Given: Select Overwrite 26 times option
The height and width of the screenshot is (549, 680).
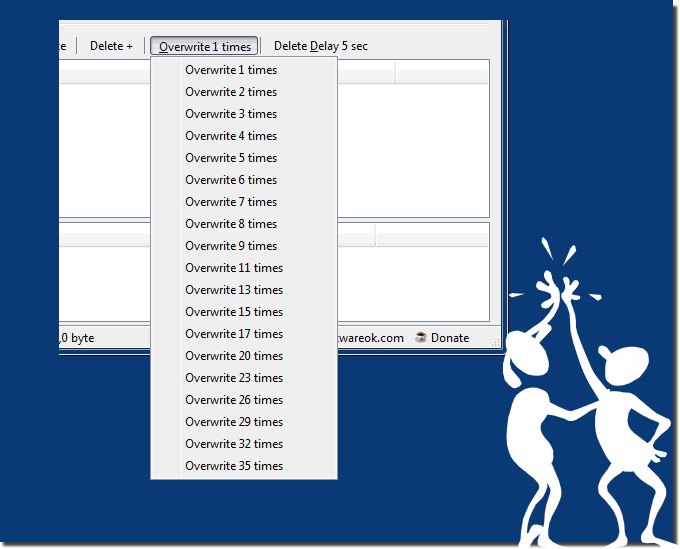Looking at the screenshot, I should pyautogui.click(x=244, y=400).
